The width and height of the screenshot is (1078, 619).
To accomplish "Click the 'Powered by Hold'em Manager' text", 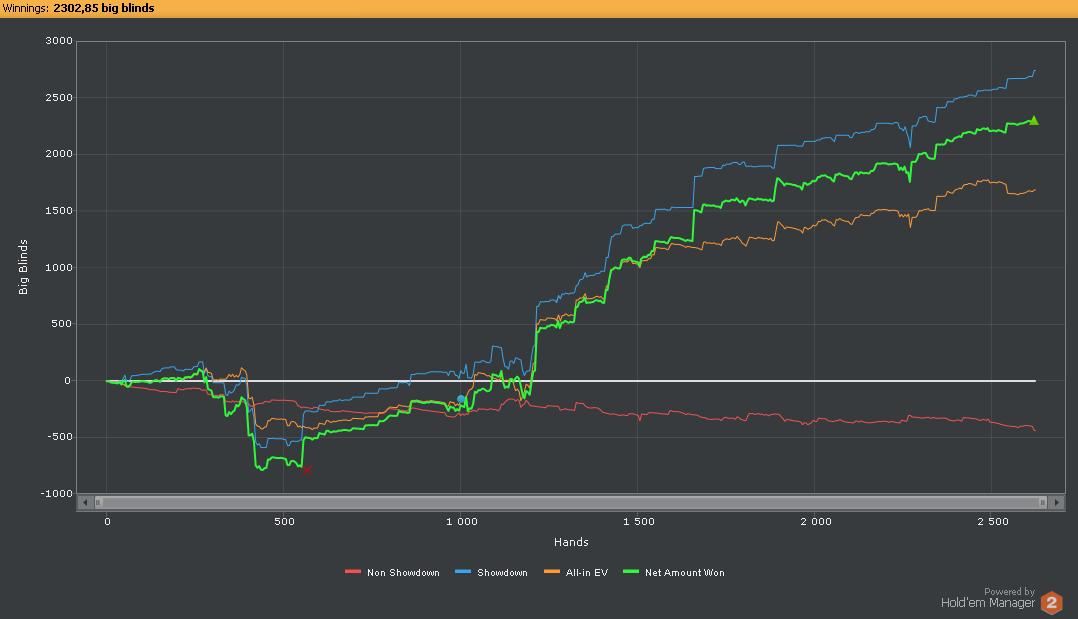I will coord(988,598).
